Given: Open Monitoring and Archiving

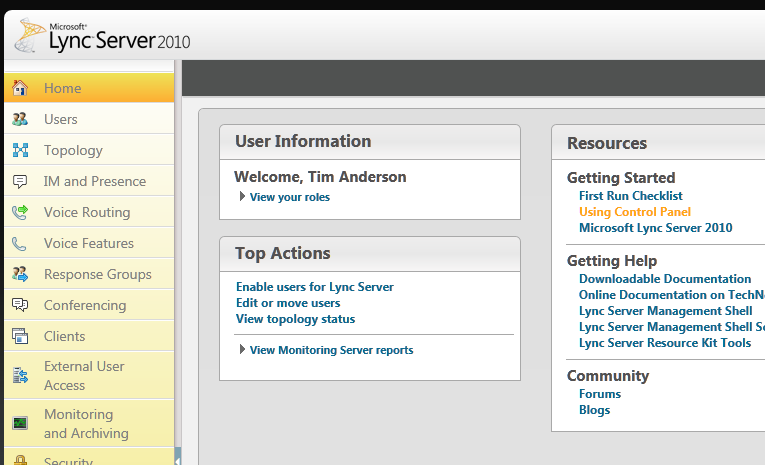Looking at the screenshot, I should (x=89, y=423).
